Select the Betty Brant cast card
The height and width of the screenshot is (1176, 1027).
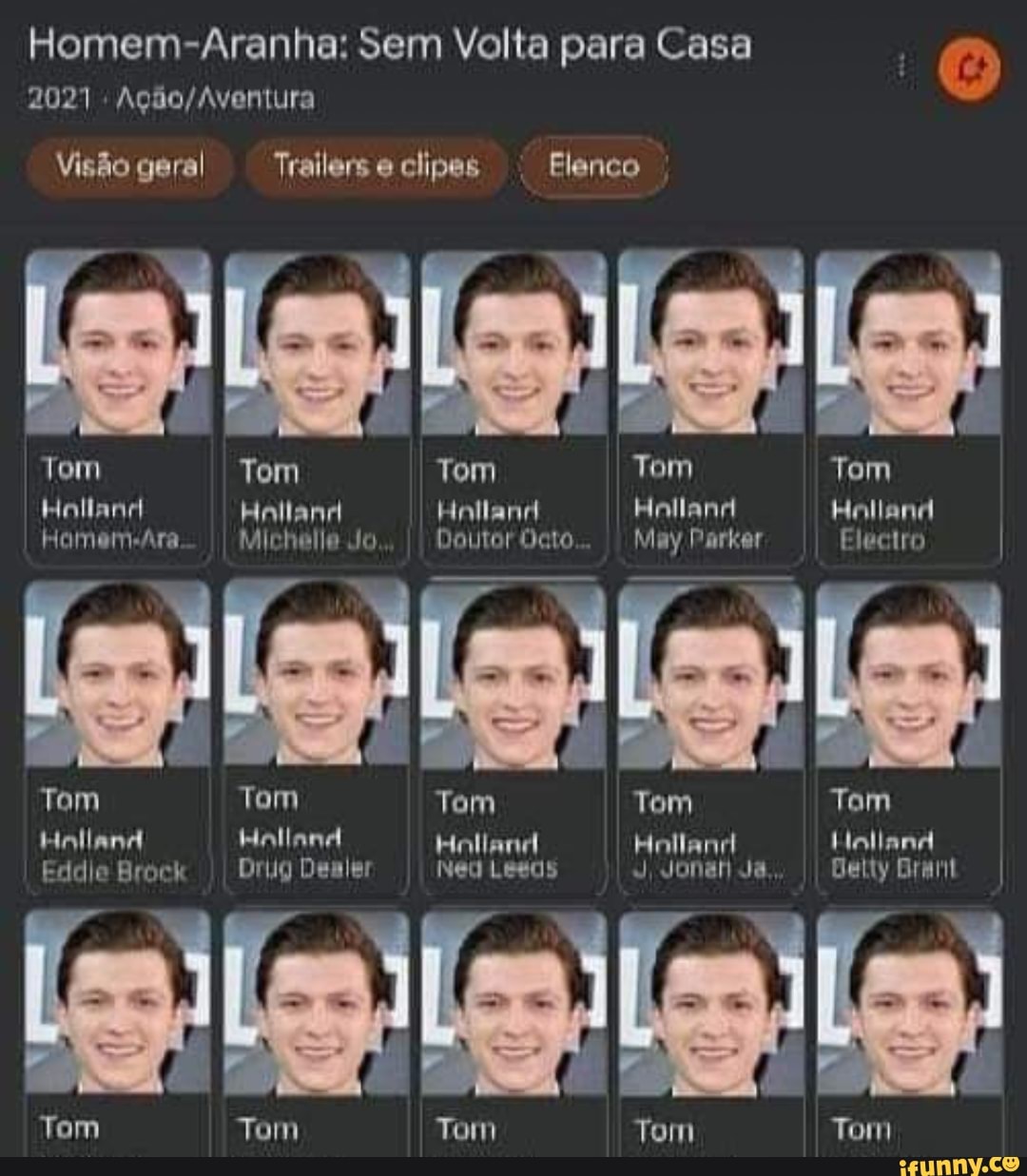point(909,738)
